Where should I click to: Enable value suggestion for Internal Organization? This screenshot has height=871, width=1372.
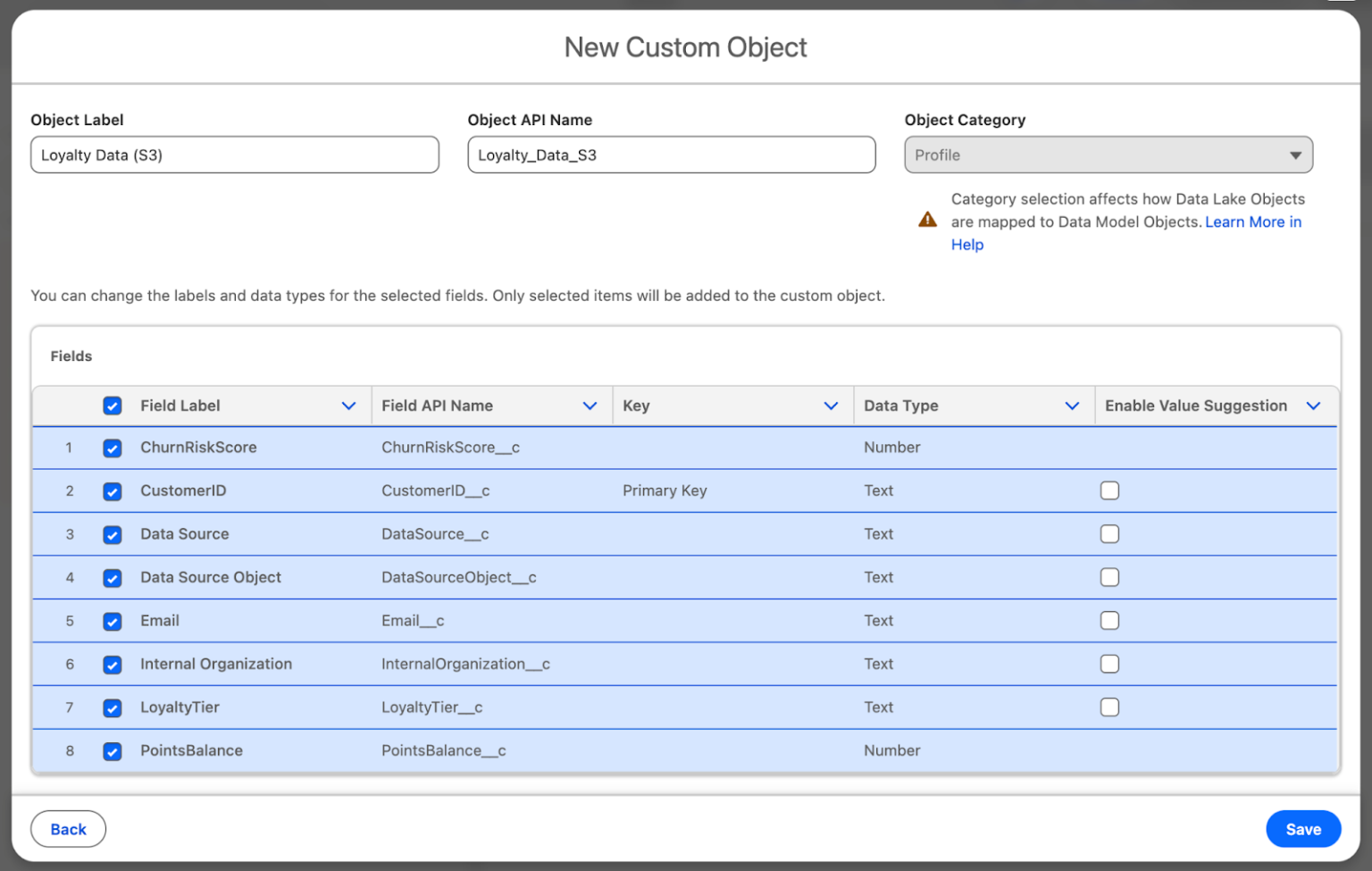(1109, 664)
